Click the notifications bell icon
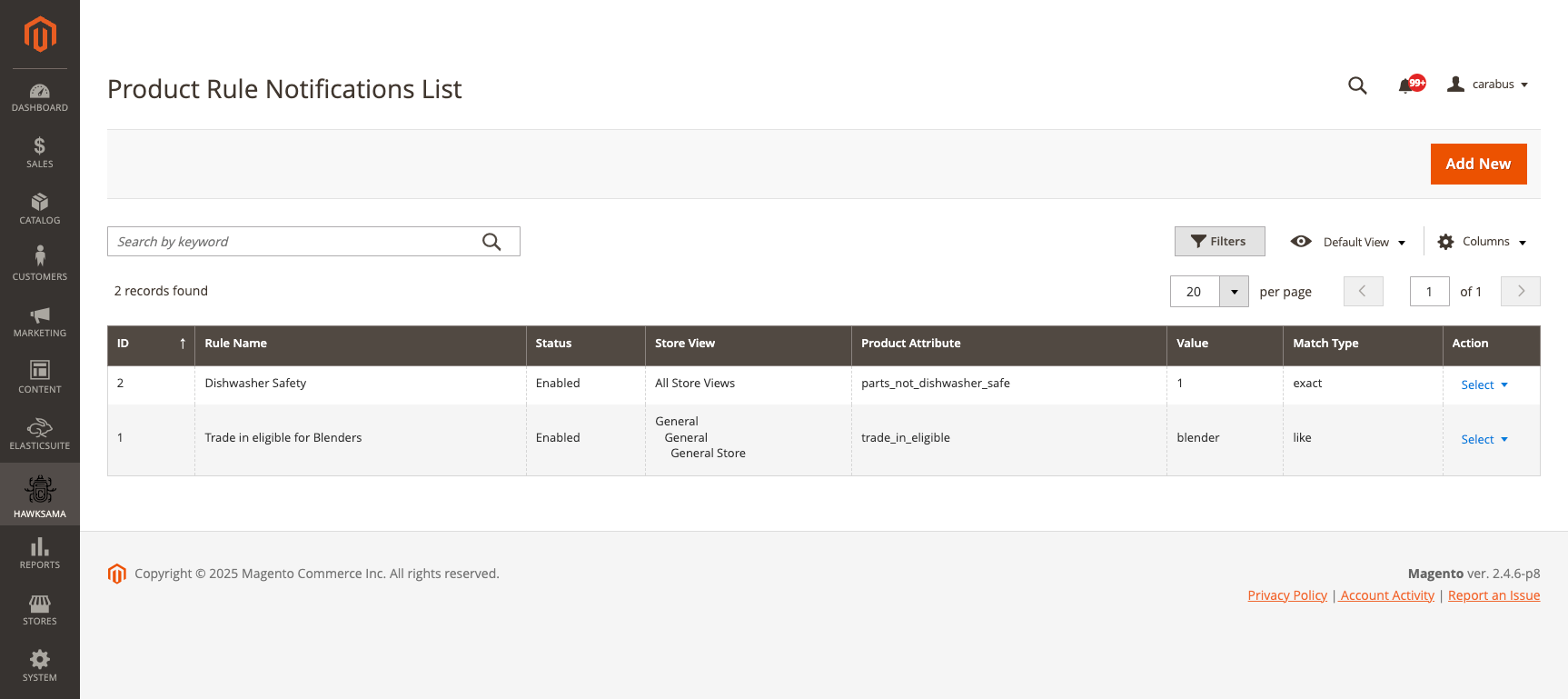The width and height of the screenshot is (1568, 699). 1405,85
